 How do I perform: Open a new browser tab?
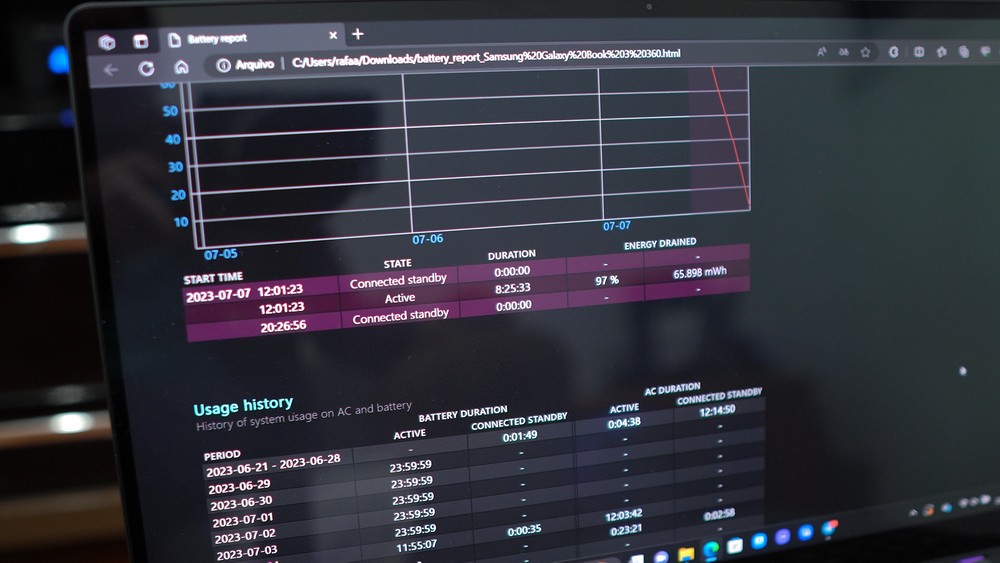tap(358, 34)
